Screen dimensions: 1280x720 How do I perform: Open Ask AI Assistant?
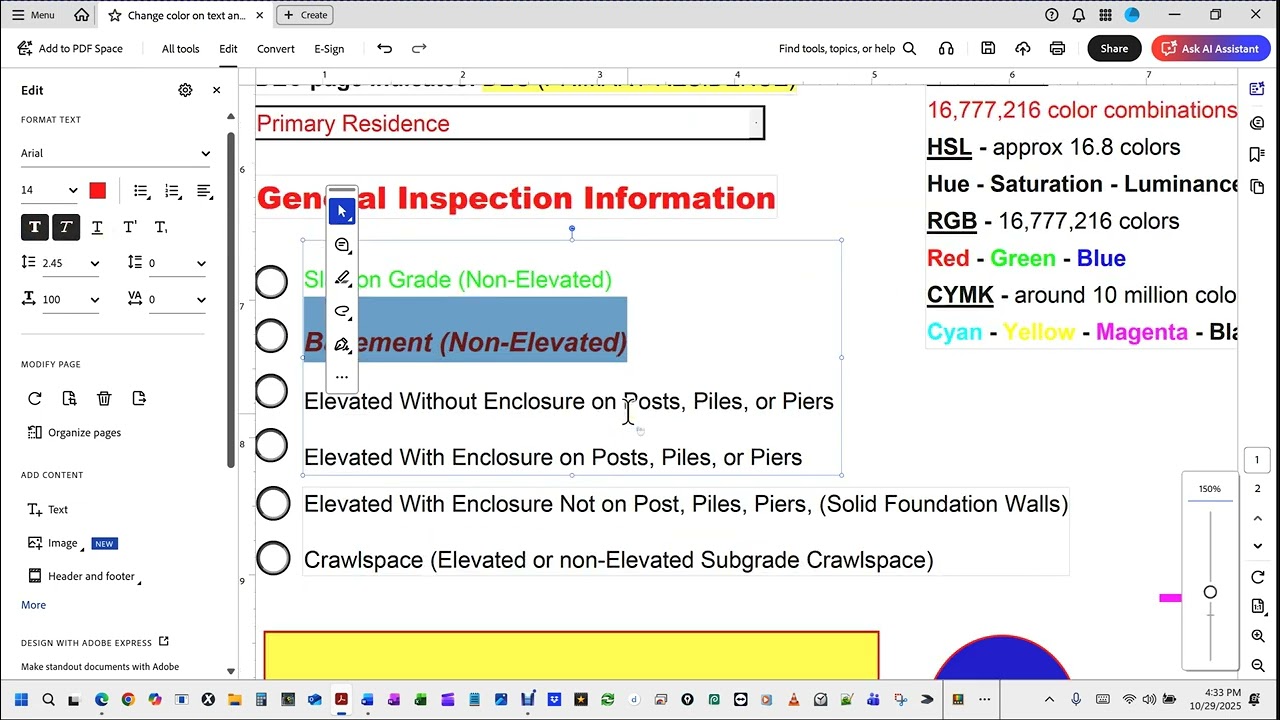click(x=1211, y=48)
